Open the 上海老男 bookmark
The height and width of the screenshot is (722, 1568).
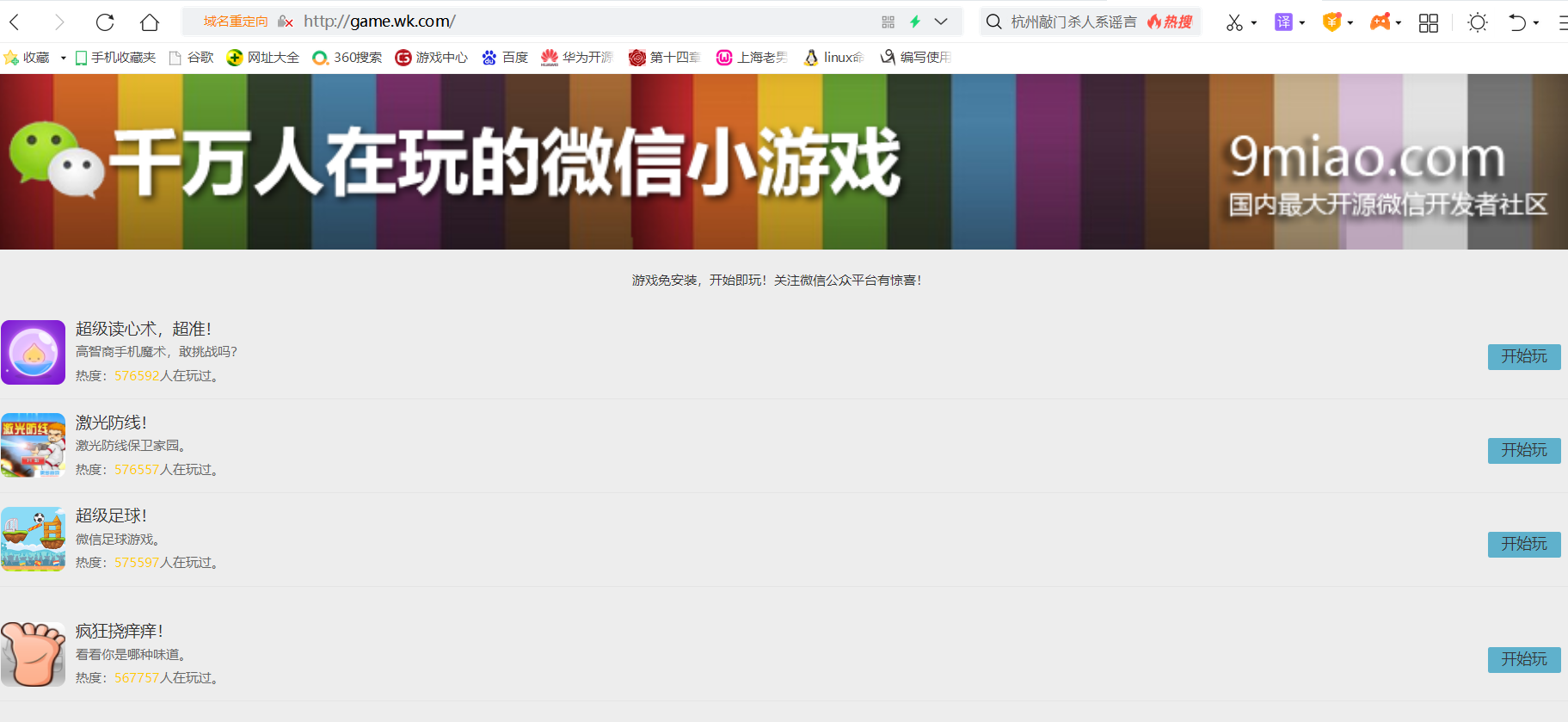752,58
